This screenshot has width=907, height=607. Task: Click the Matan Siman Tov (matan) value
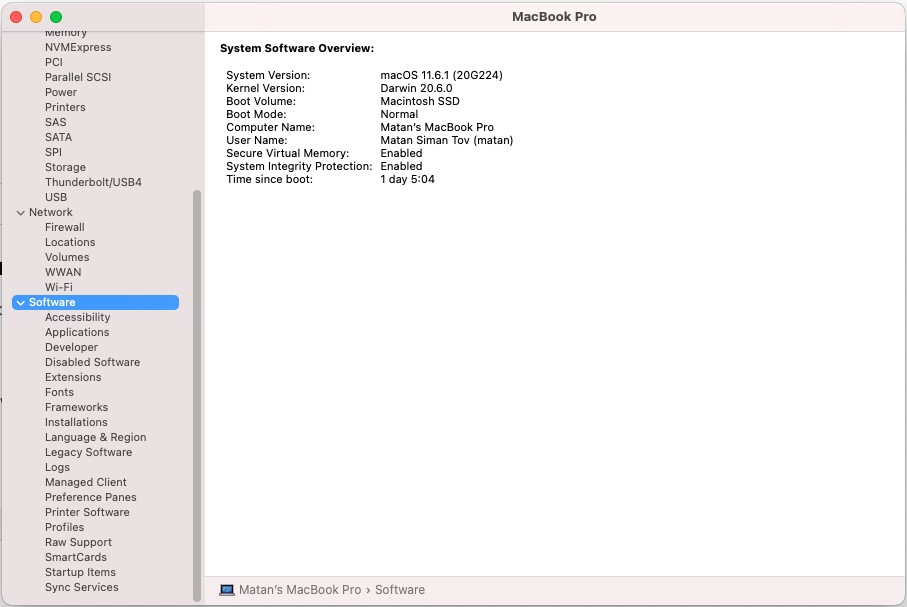click(x=447, y=141)
